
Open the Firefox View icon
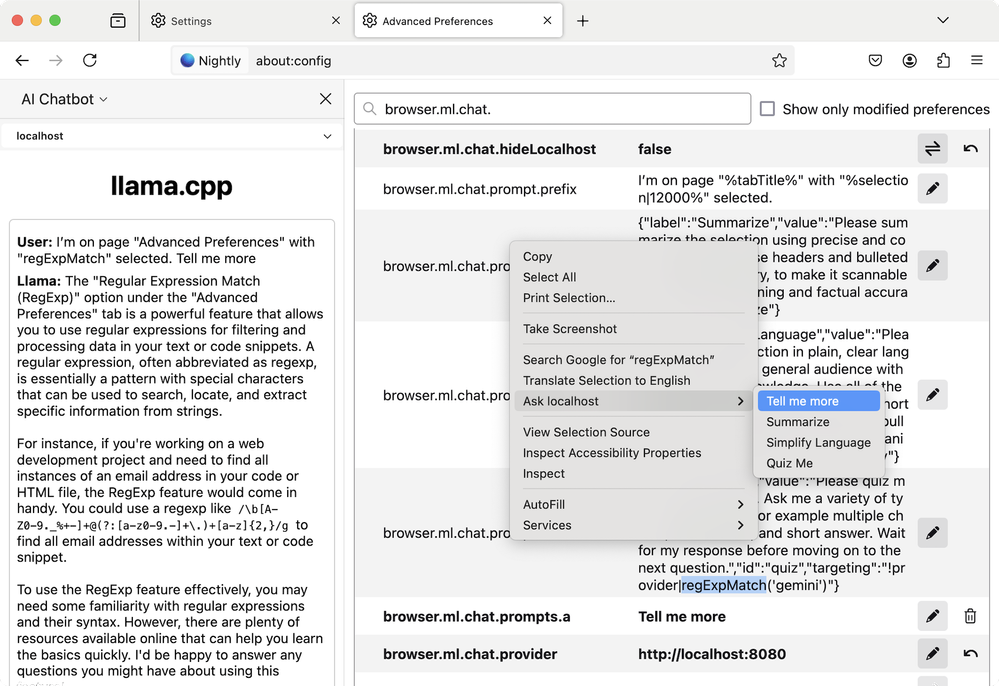click(118, 20)
